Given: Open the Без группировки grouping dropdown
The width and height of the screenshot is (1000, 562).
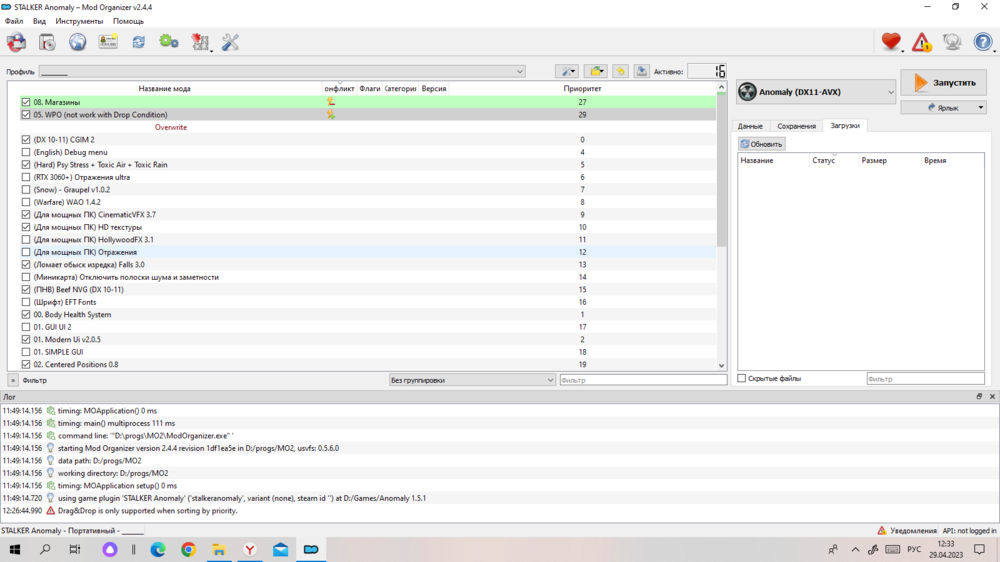Looking at the screenshot, I should click(x=472, y=380).
